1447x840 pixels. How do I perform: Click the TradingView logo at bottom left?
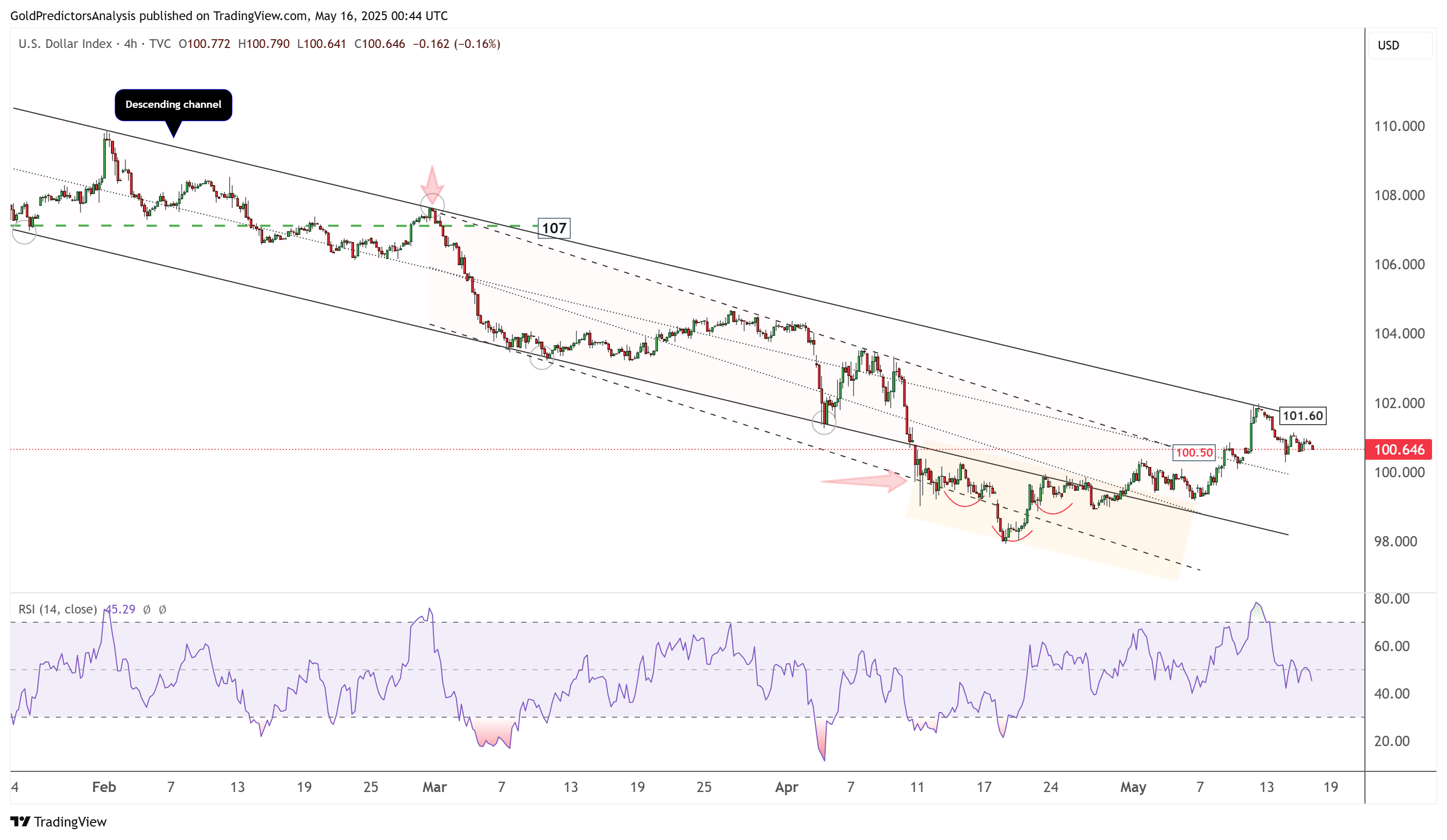(58, 821)
